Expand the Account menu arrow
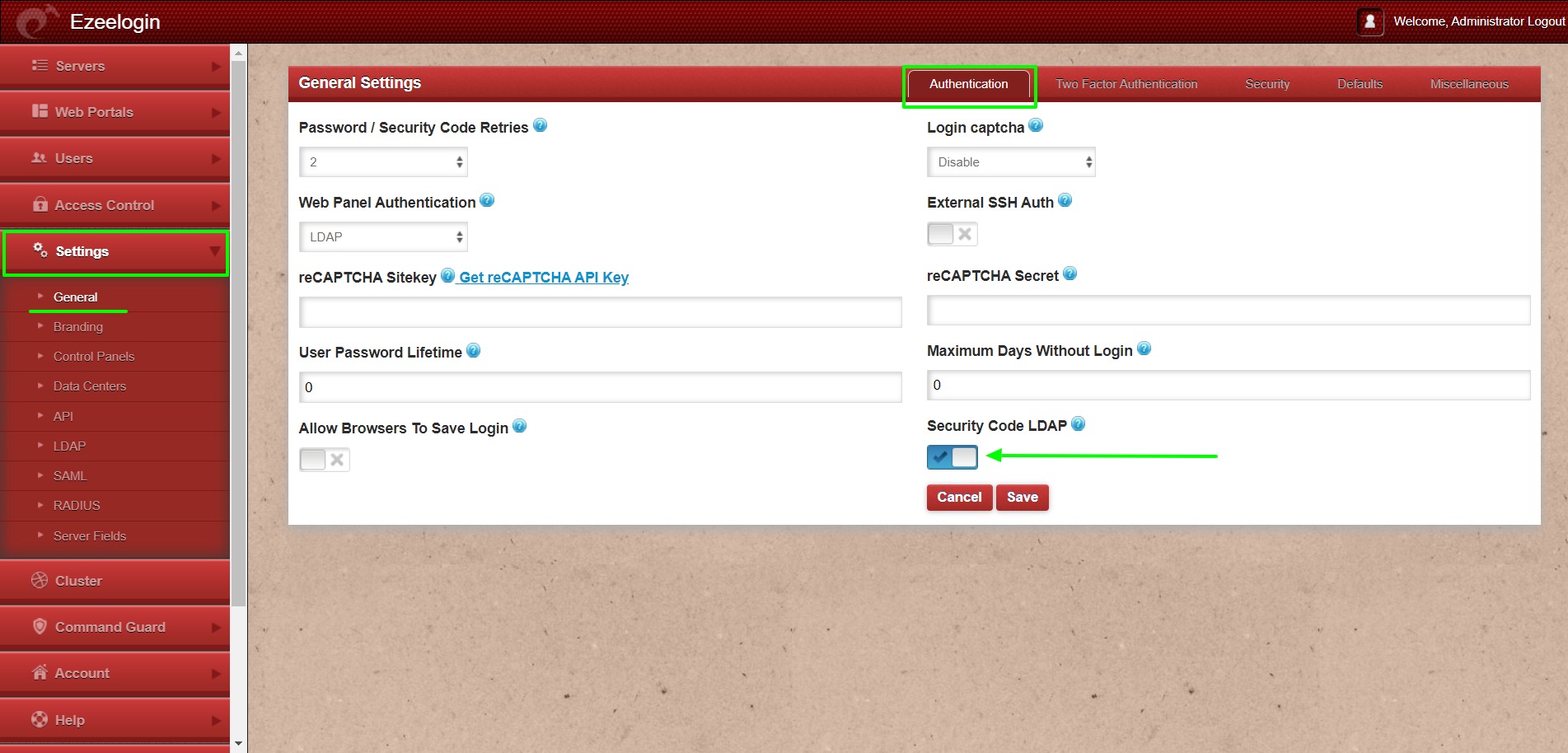The height and width of the screenshot is (753, 1568). (x=216, y=673)
